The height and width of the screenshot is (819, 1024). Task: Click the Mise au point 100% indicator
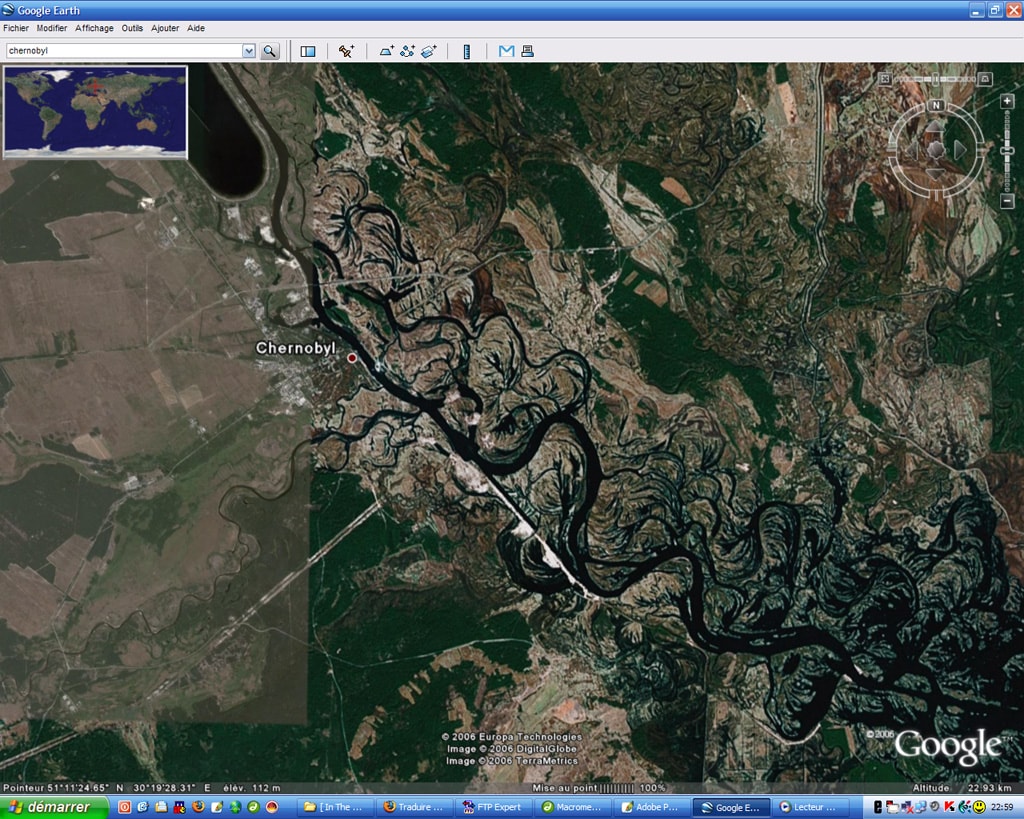coord(599,788)
